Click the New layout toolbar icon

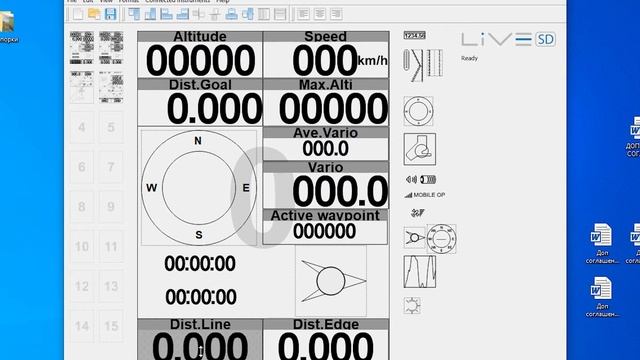[78, 14]
